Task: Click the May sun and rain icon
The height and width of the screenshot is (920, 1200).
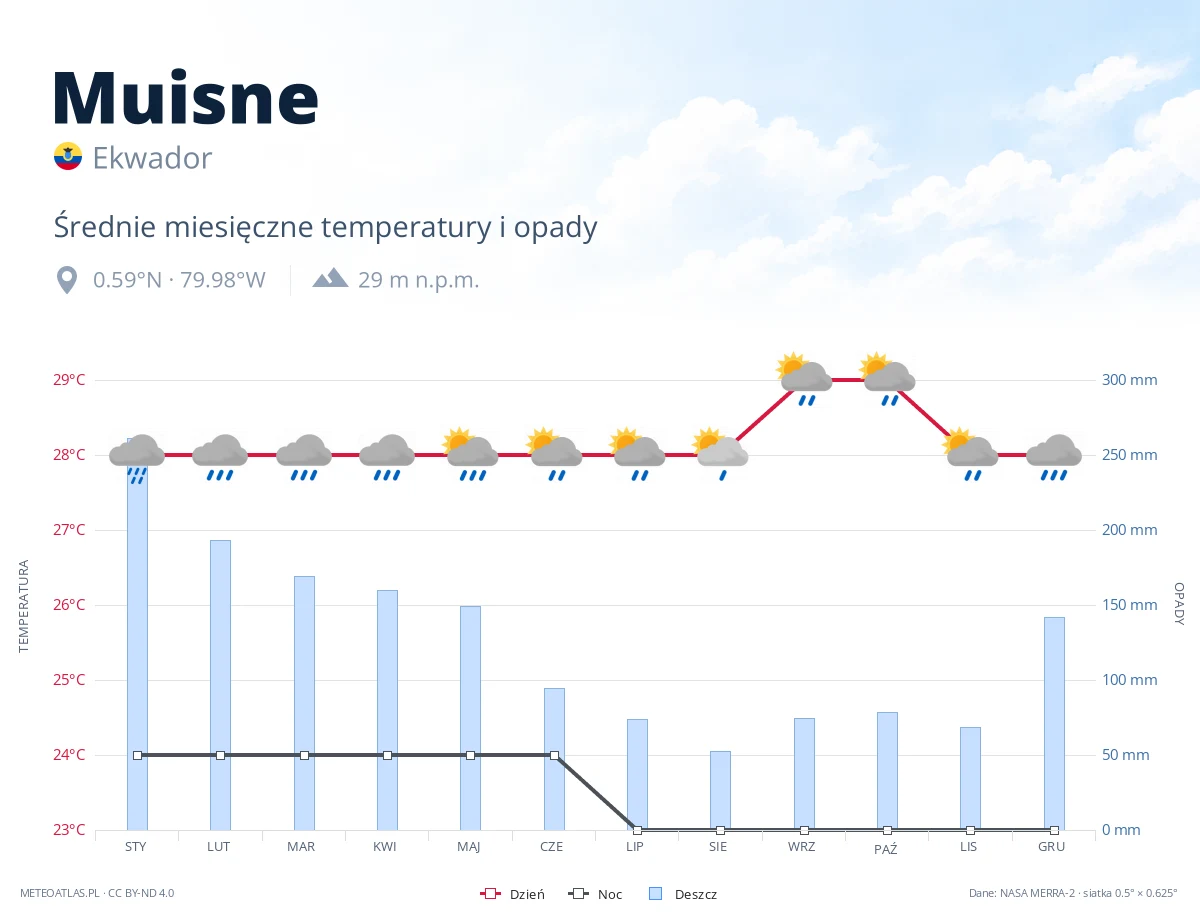Action: tap(470, 454)
